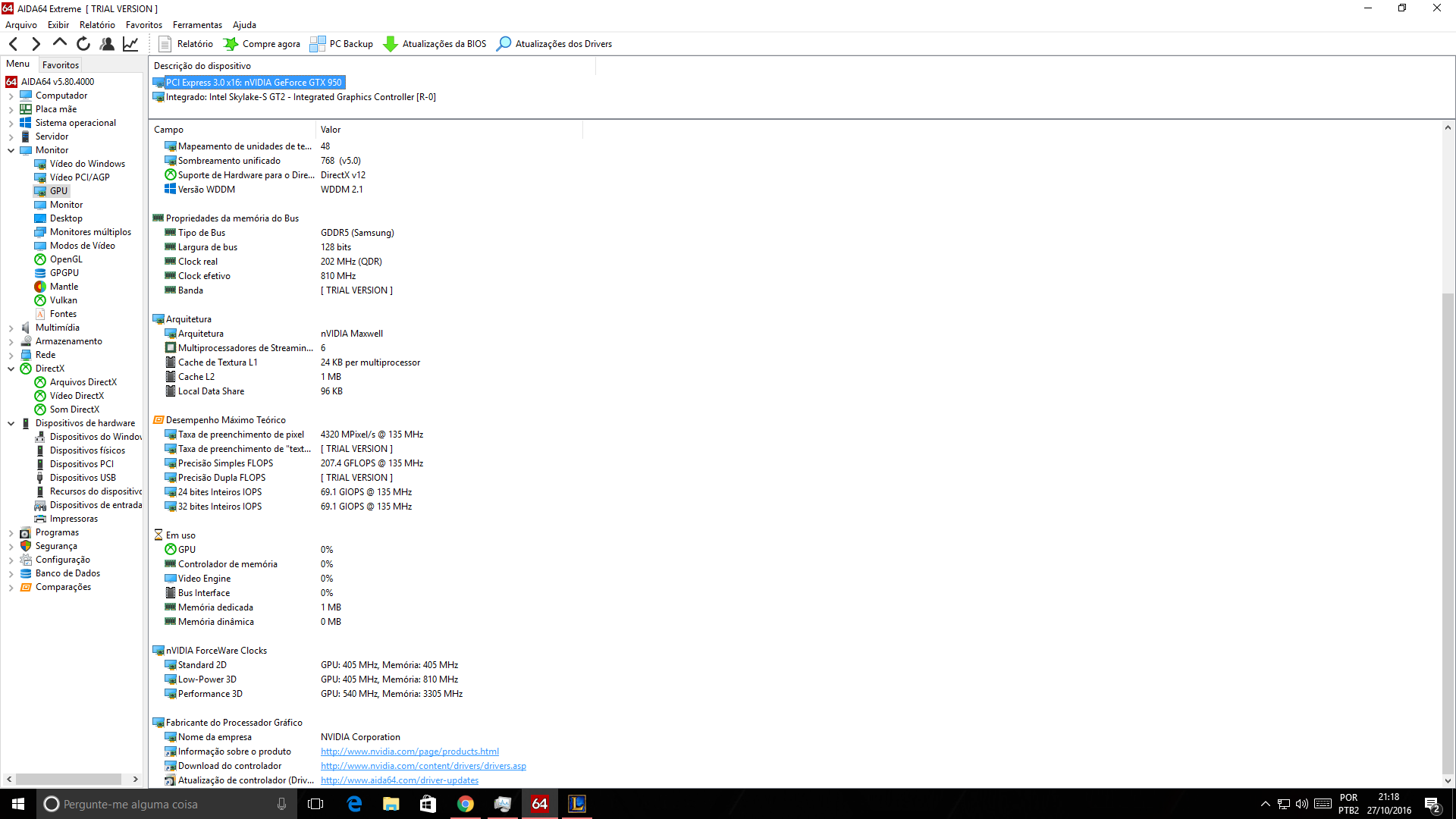The width and height of the screenshot is (1456, 819).
Task: Click the horizontal scrollbar in the tree pane
Action: pyautogui.click(x=68, y=779)
